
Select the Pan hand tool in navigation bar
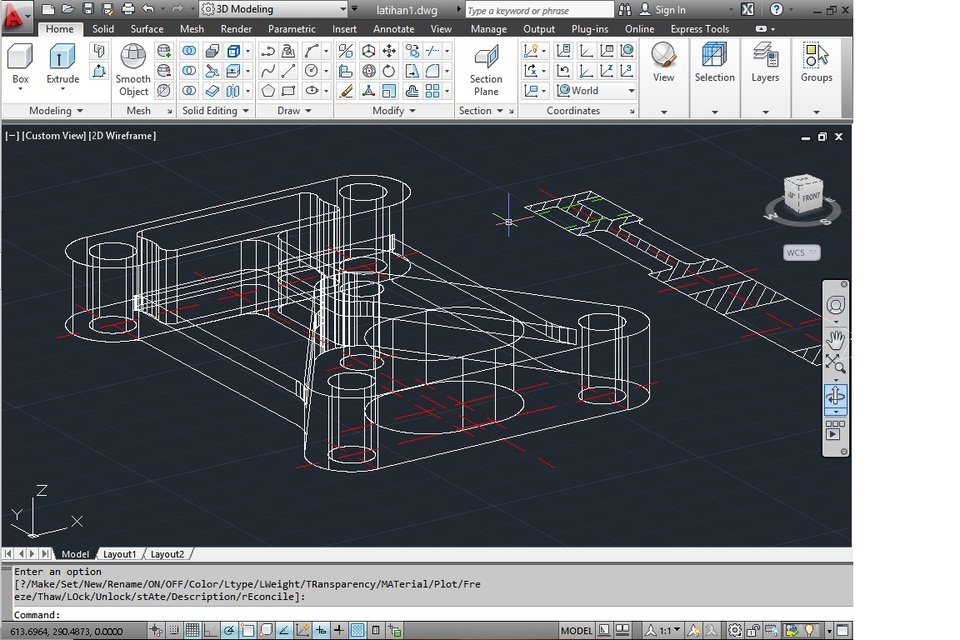point(835,339)
